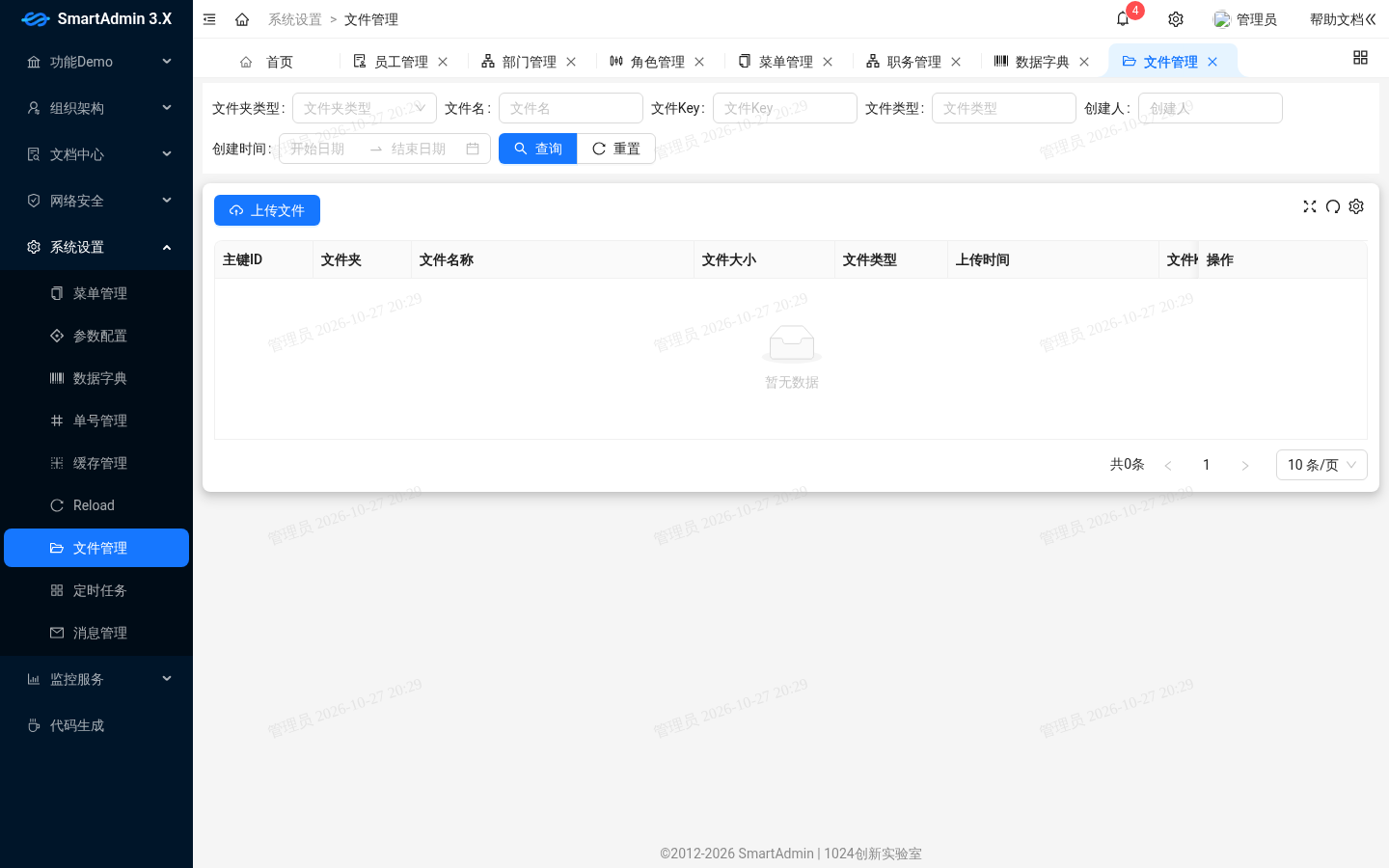Expand the 功能Demo sidebar menu
Viewport: 1389px width, 868px height.
(x=96, y=62)
